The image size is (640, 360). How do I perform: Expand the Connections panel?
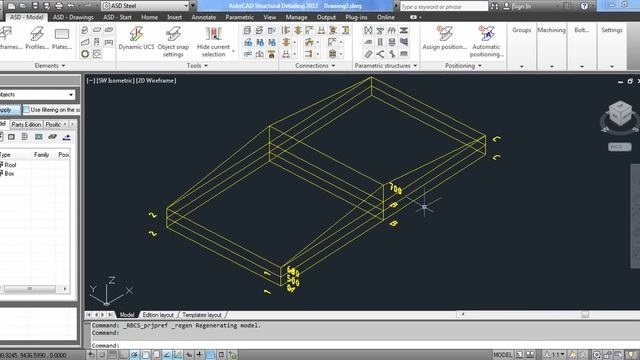click(315, 66)
